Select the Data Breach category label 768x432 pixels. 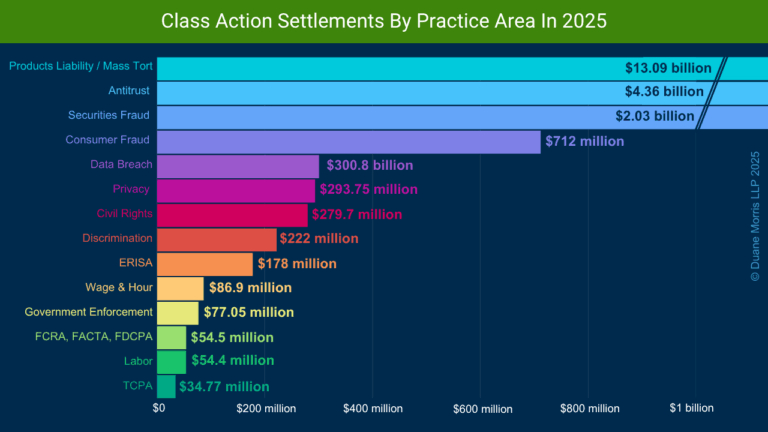121,164
